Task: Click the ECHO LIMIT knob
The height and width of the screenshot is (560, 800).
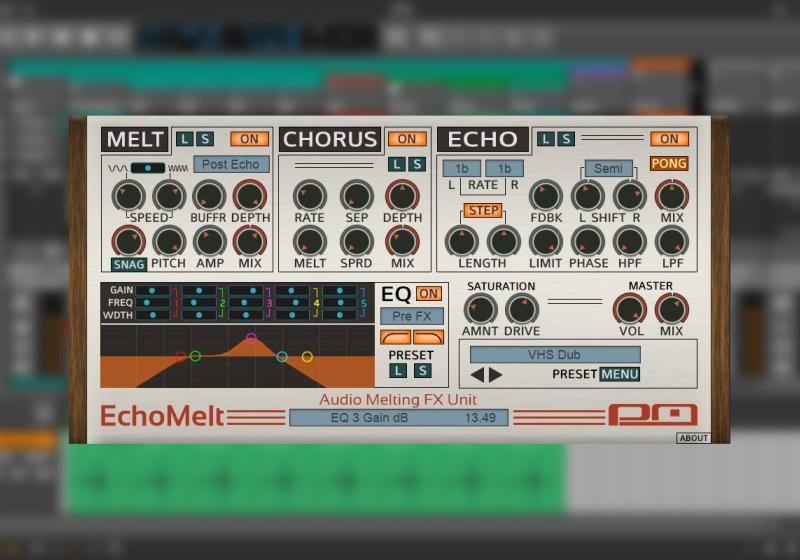Action: tap(546, 241)
